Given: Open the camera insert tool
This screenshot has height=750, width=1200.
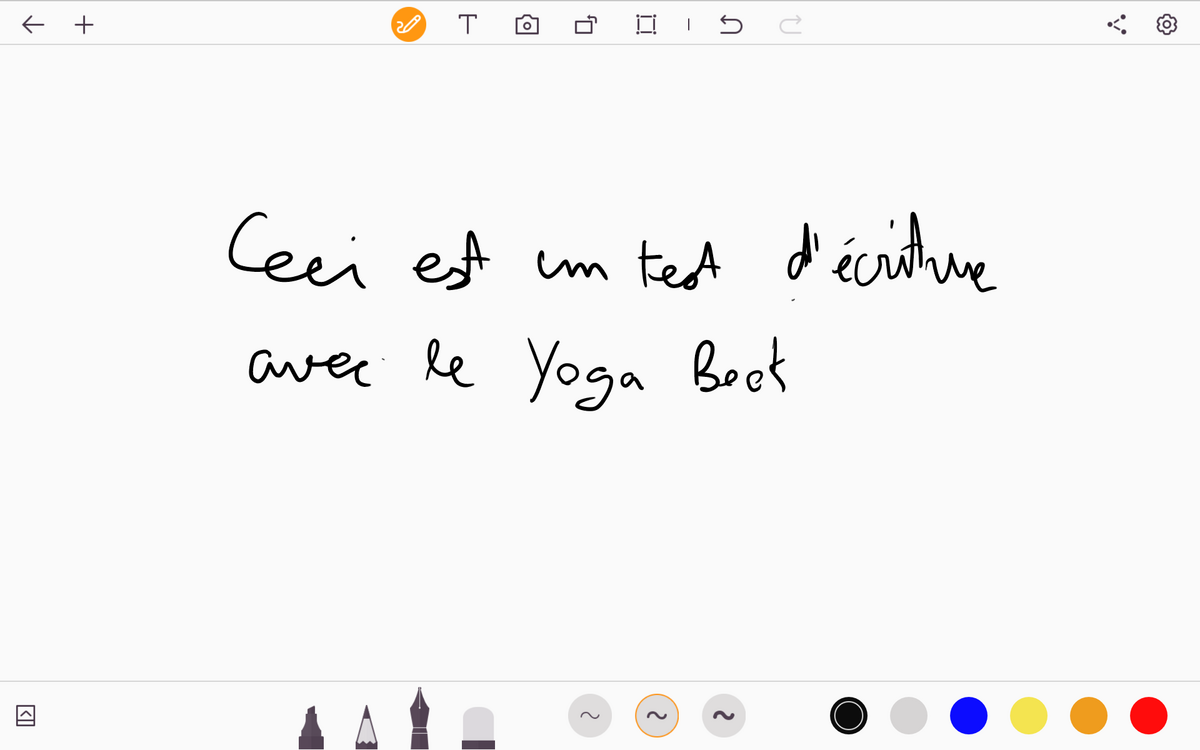Looking at the screenshot, I should click(526, 25).
